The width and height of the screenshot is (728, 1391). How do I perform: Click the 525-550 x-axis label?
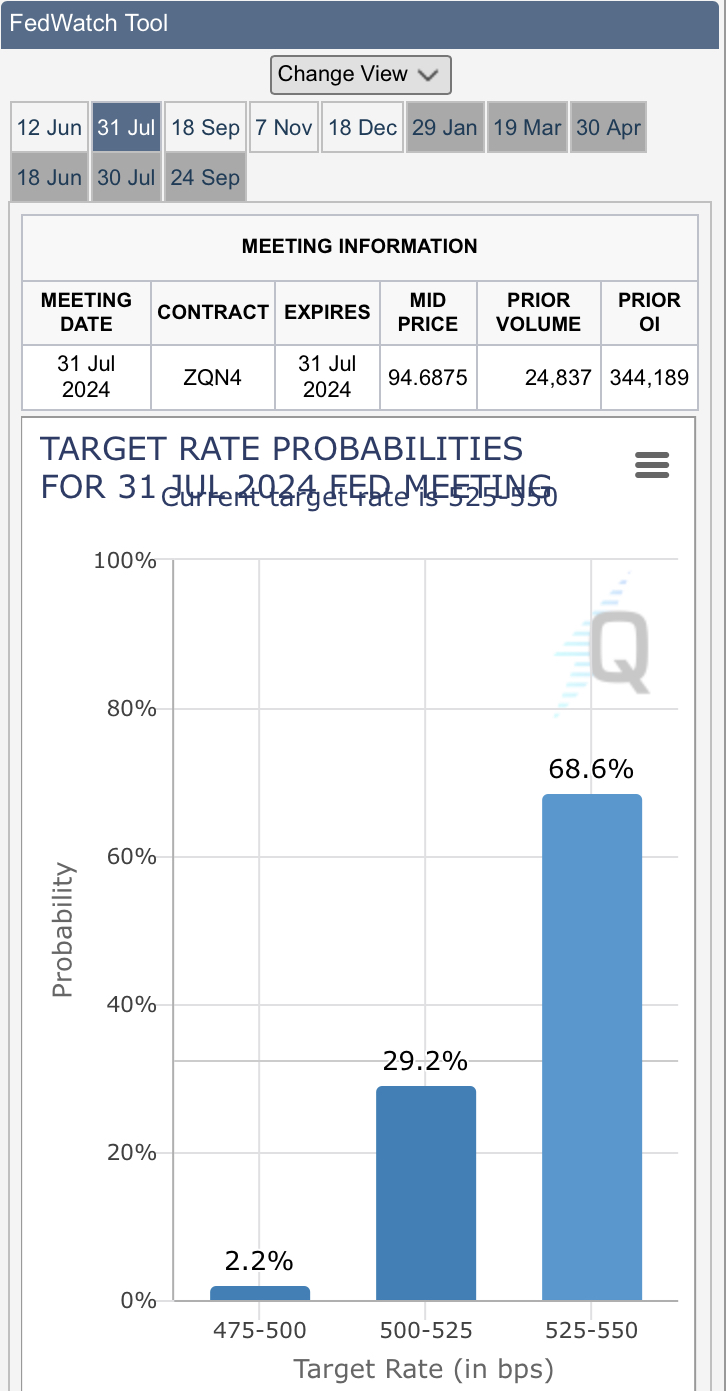[591, 1331]
